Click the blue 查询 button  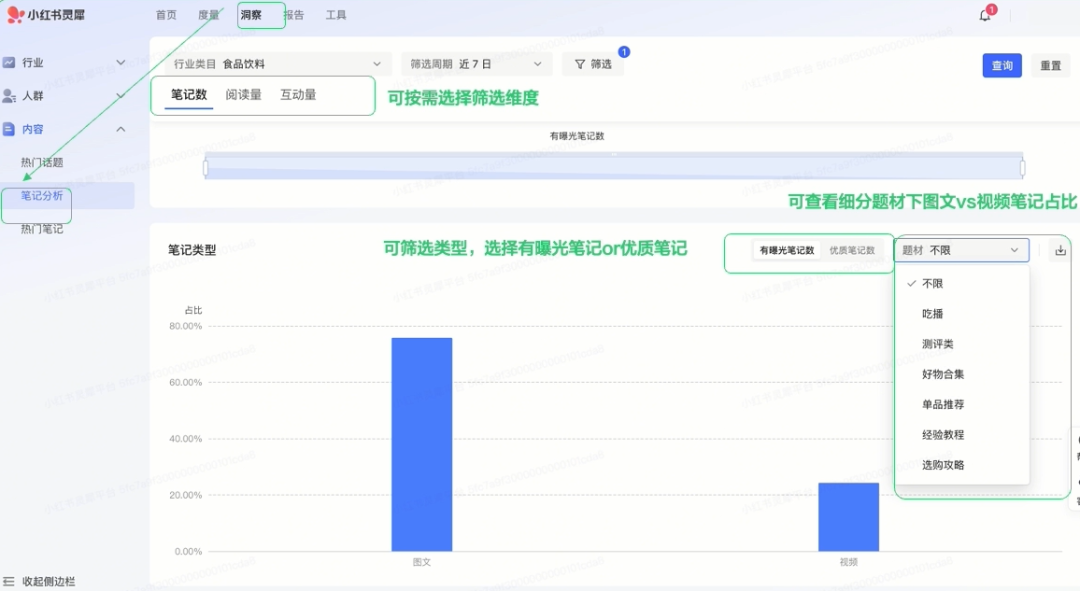tap(1001, 66)
